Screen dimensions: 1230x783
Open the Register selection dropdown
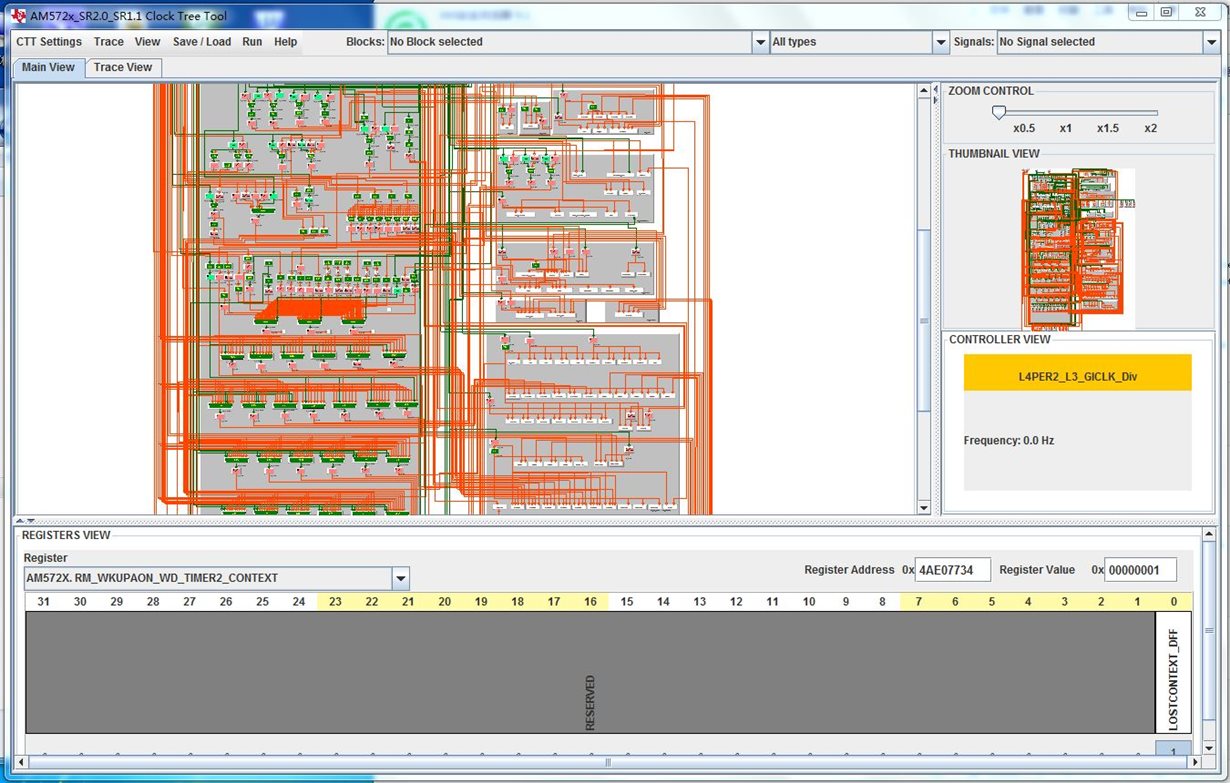(x=401, y=578)
